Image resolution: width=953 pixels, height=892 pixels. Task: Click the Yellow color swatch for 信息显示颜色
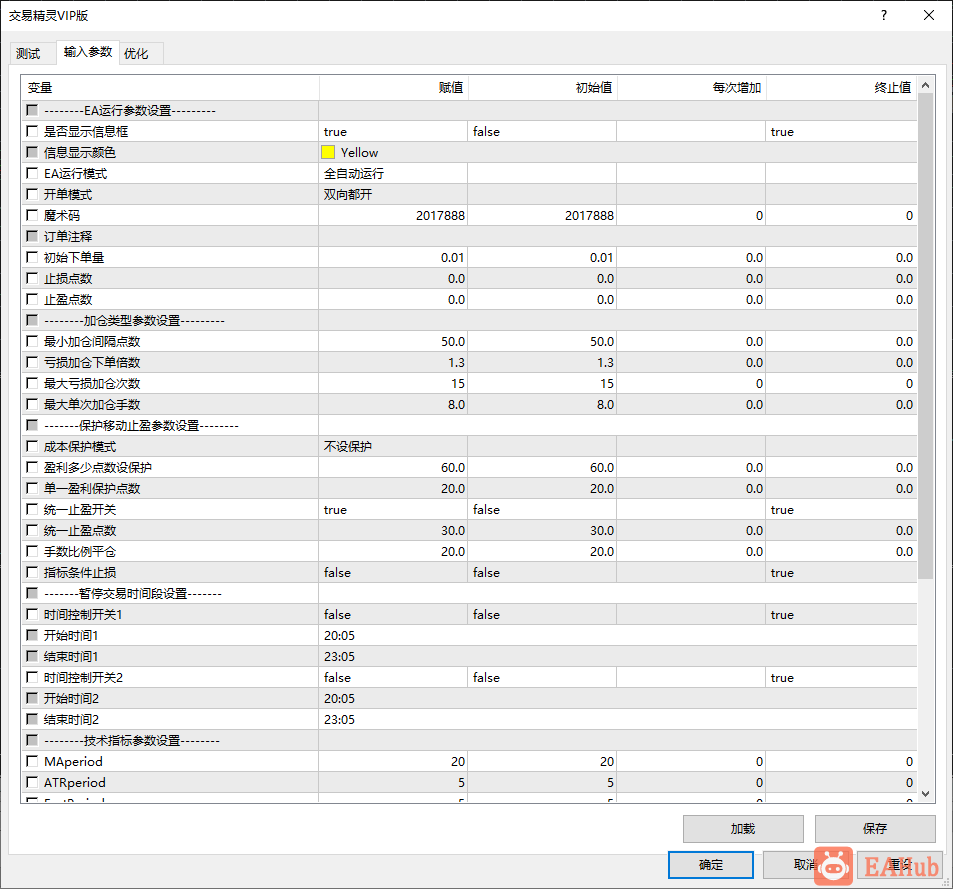pos(328,152)
